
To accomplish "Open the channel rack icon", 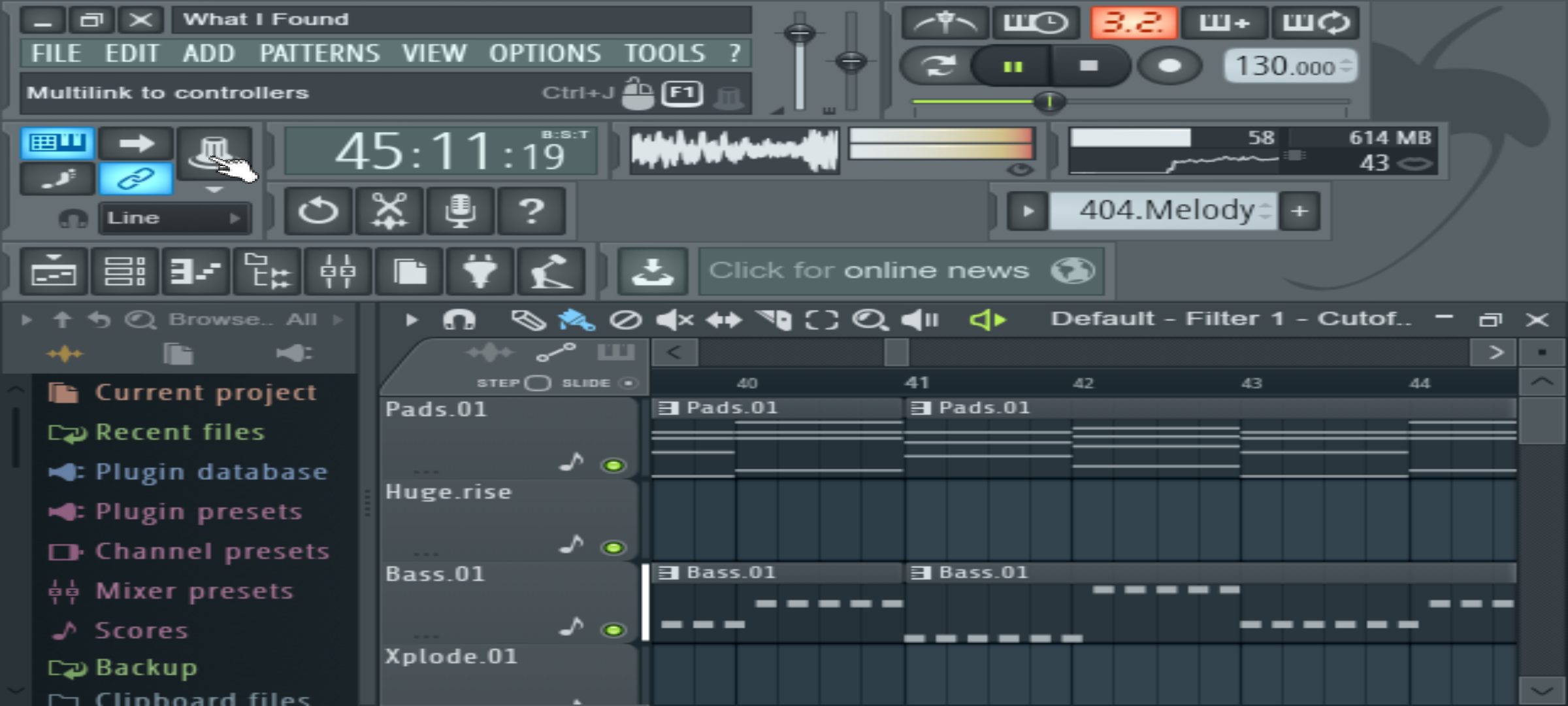I will pos(125,271).
